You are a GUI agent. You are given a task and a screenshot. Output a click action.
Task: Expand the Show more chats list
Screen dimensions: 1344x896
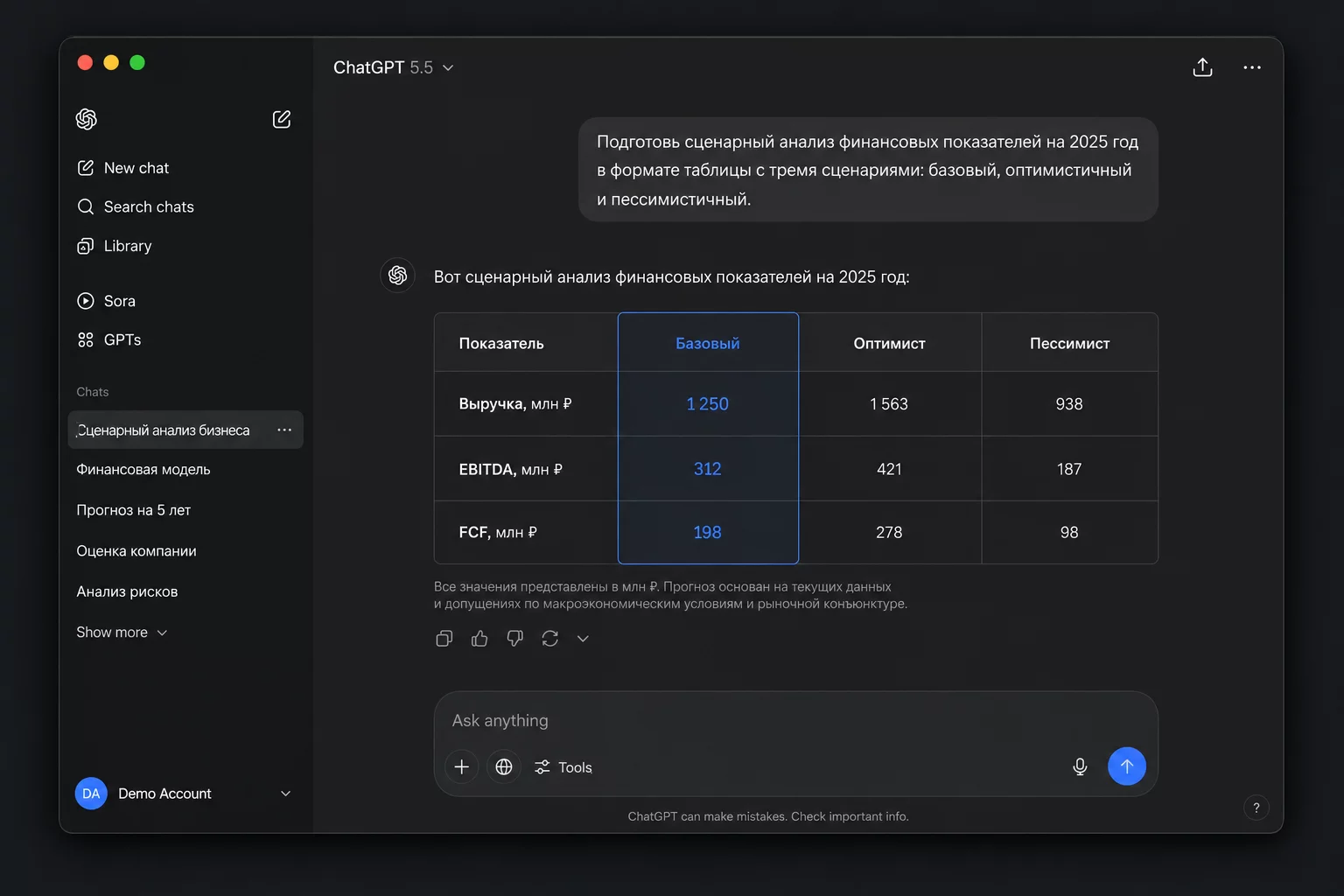tap(122, 633)
